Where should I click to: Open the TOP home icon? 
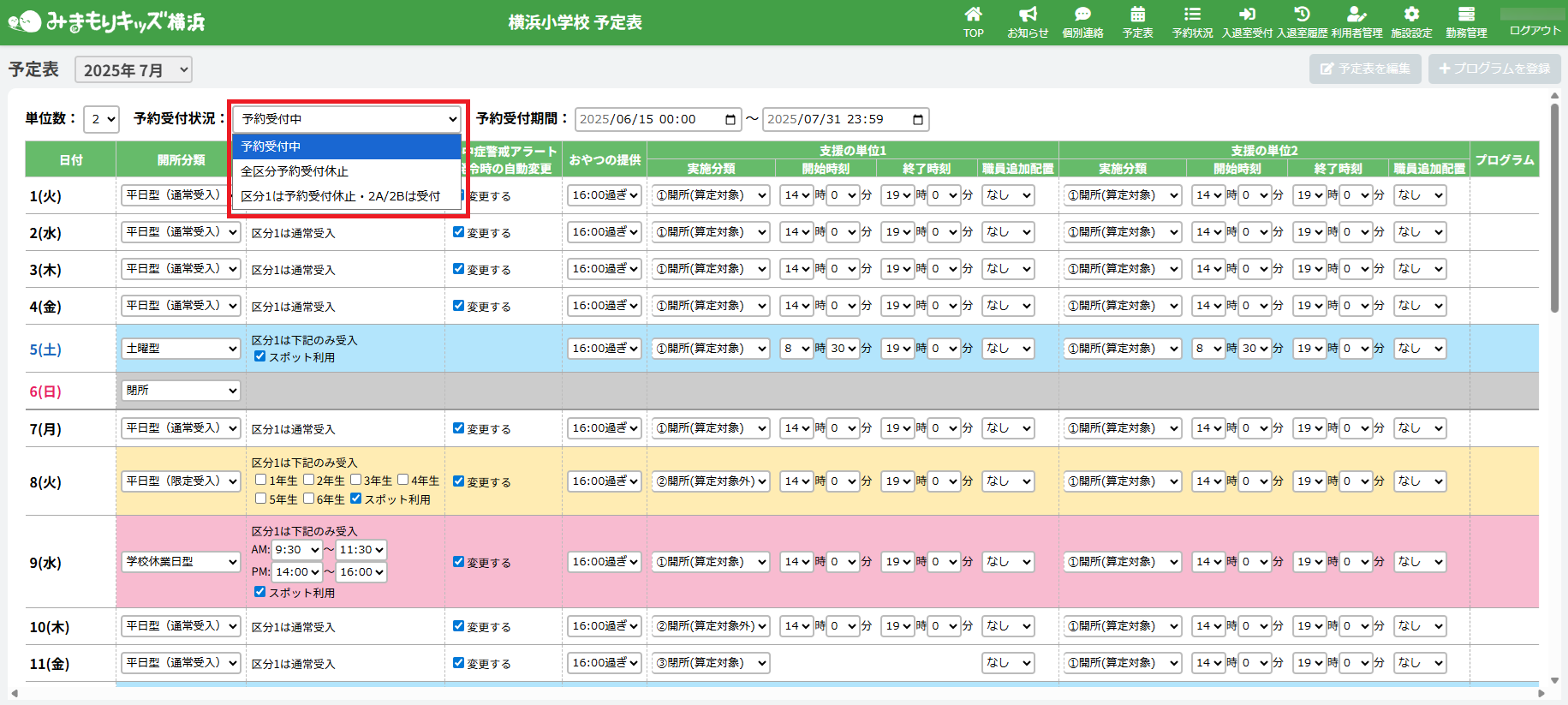click(973, 15)
